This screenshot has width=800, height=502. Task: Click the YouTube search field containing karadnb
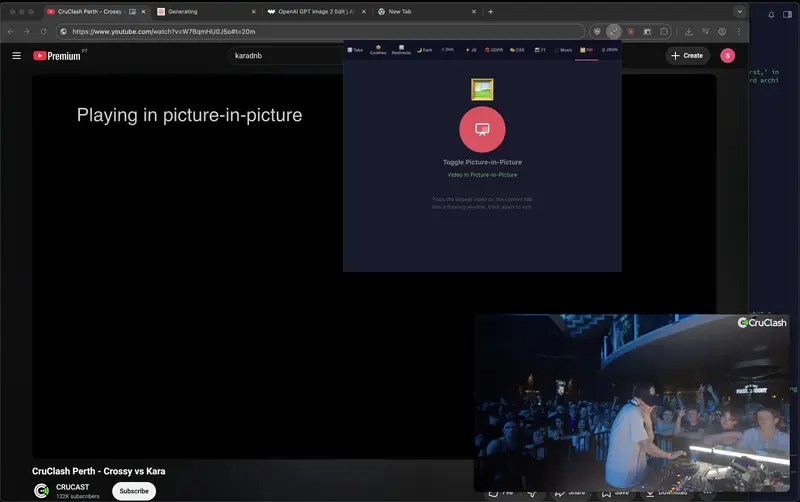[286, 56]
